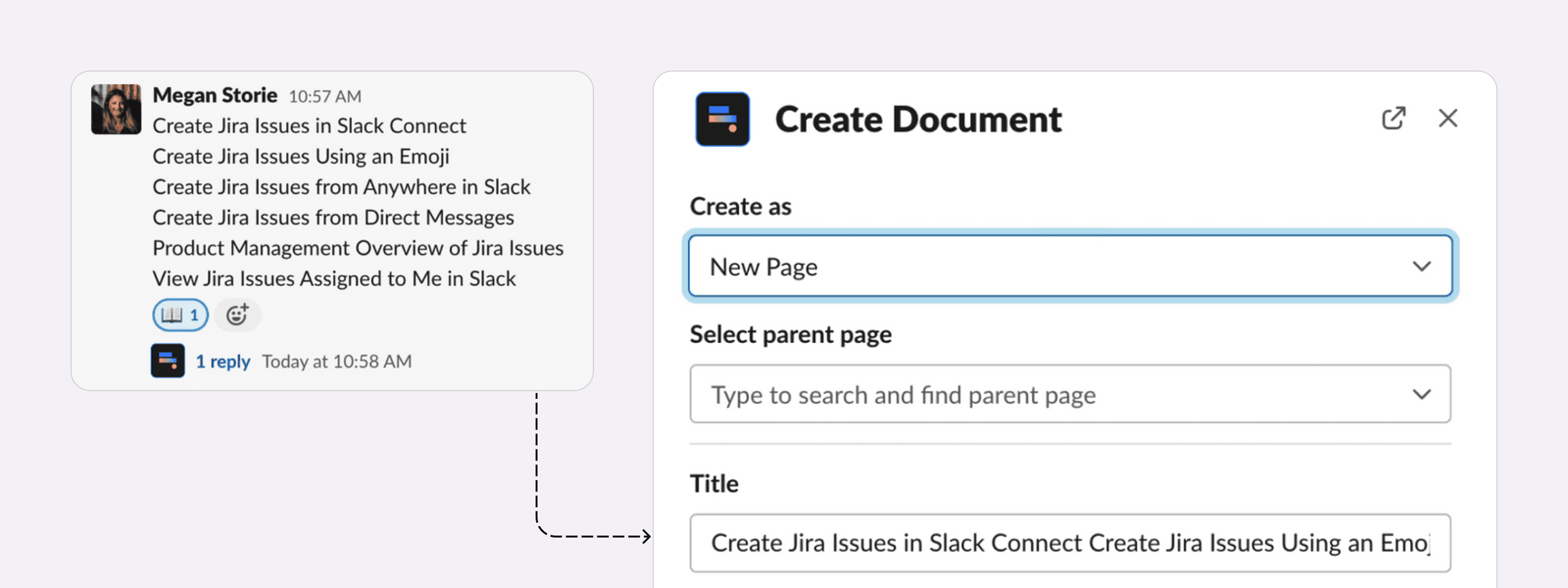Click the Today at 10:58 AM reply time

click(337, 362)
